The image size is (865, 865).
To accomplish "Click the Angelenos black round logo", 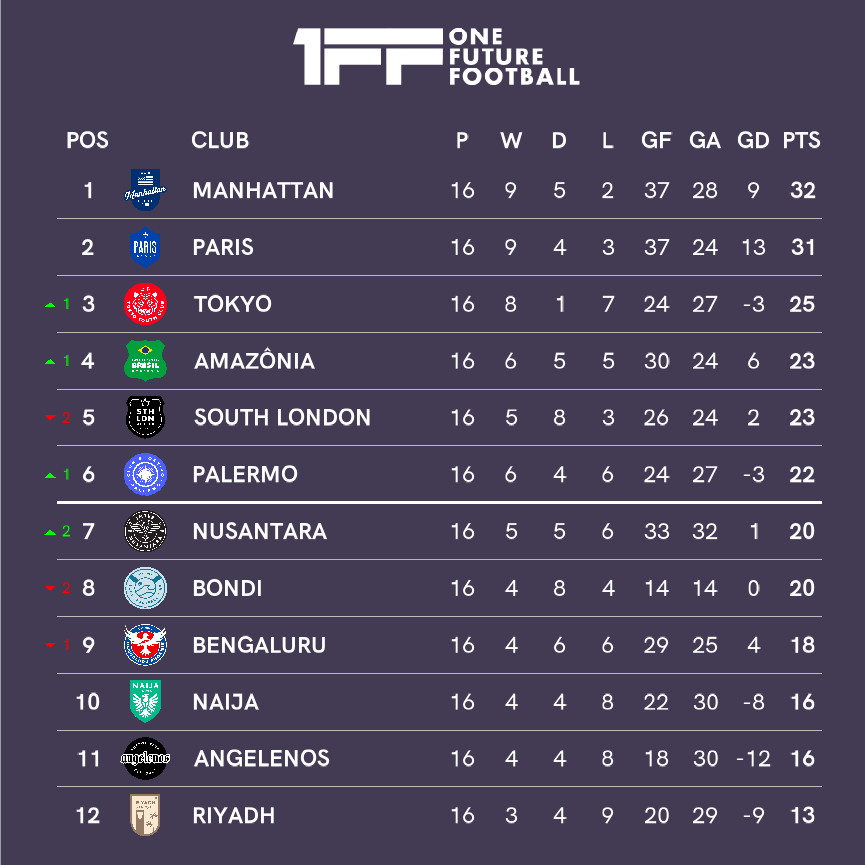I will (145, 759).
